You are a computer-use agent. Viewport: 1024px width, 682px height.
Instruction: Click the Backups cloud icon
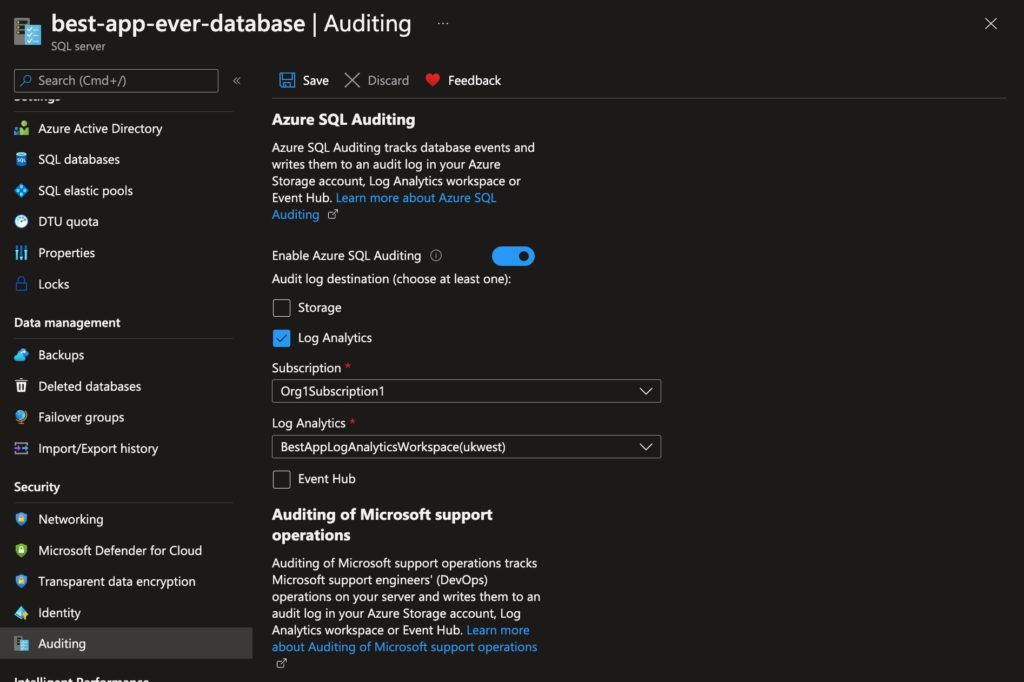[x=22, y=355]
